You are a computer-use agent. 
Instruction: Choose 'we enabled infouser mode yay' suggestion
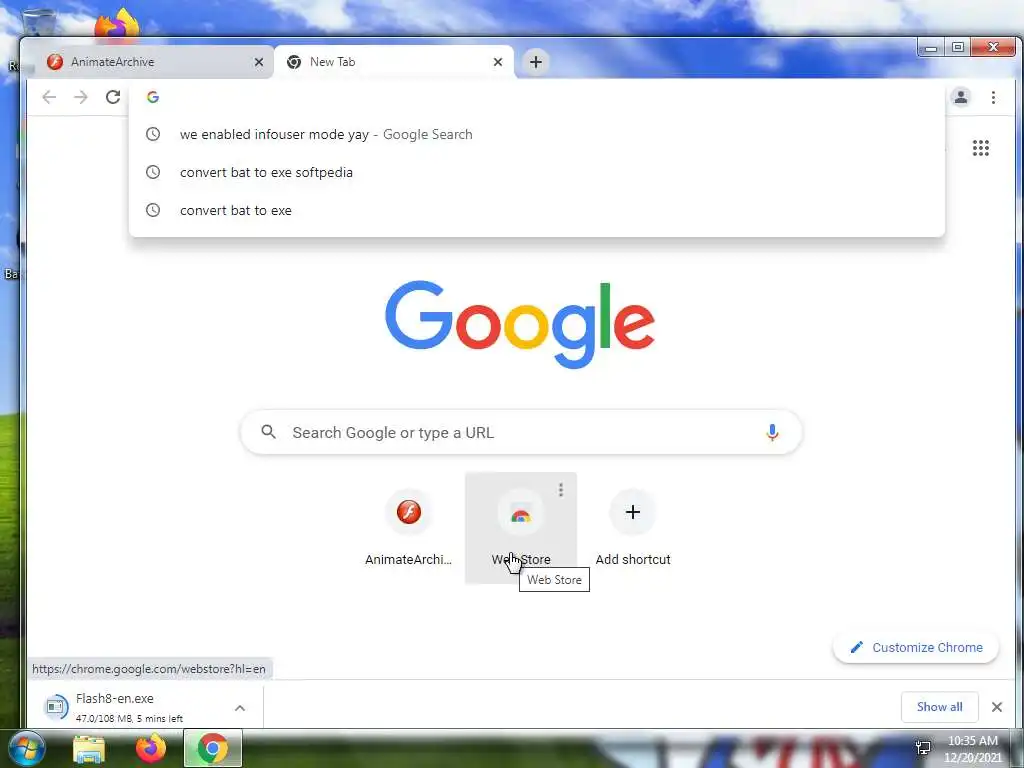click(x=537, y=135)
